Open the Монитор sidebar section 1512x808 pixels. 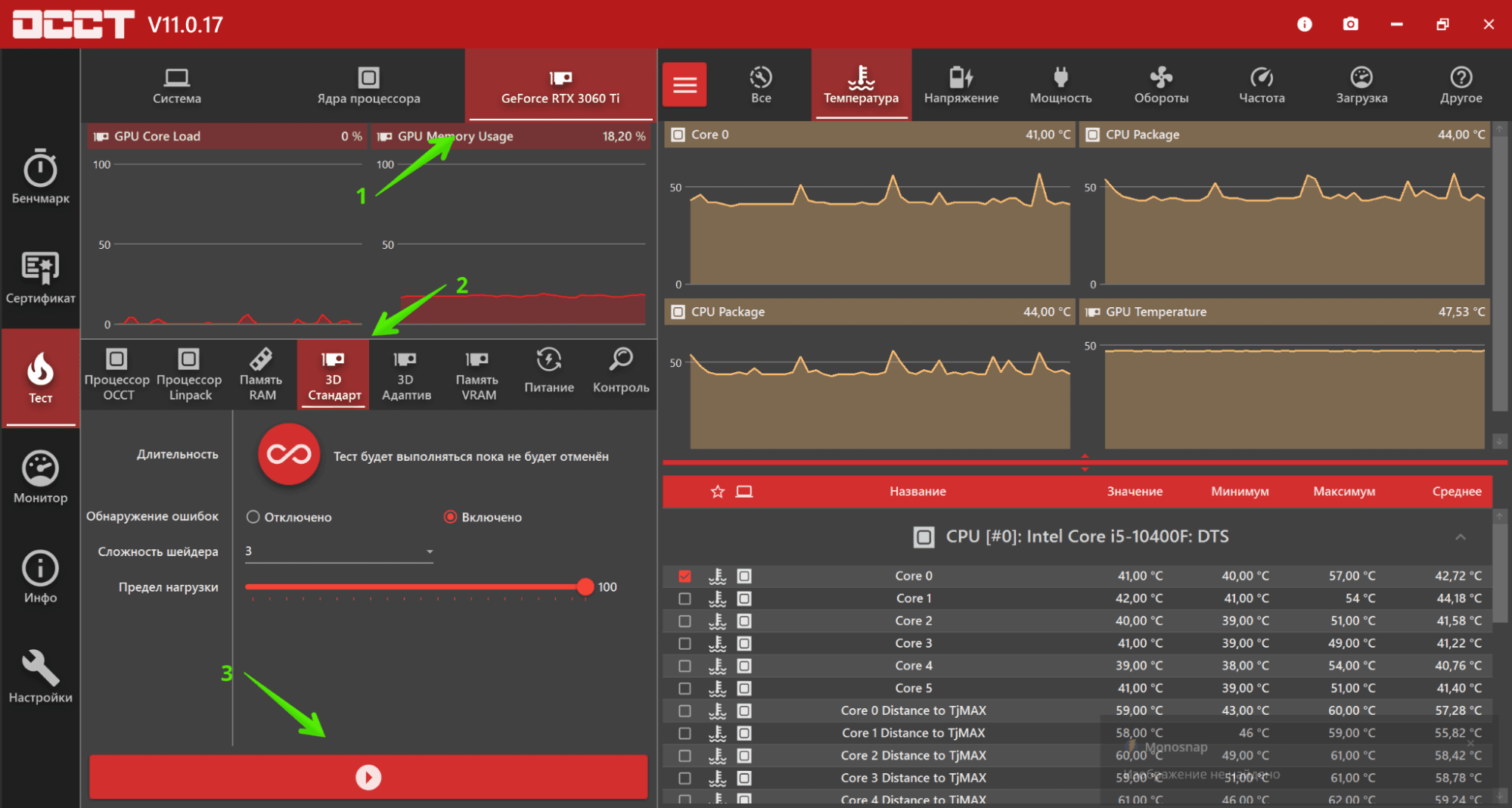pos(40,477)
